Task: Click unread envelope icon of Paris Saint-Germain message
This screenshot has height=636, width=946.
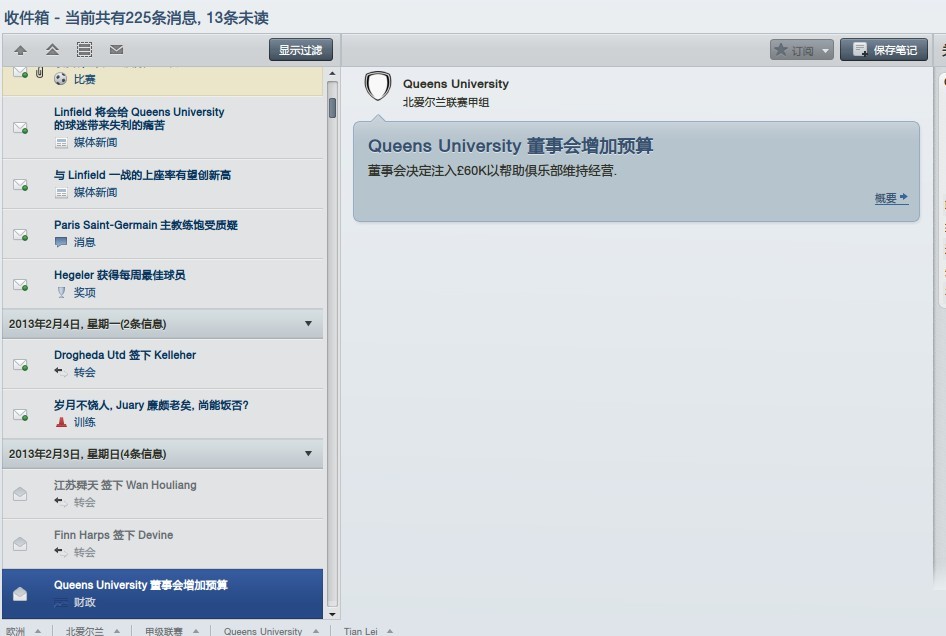Action: pos(21,235)
